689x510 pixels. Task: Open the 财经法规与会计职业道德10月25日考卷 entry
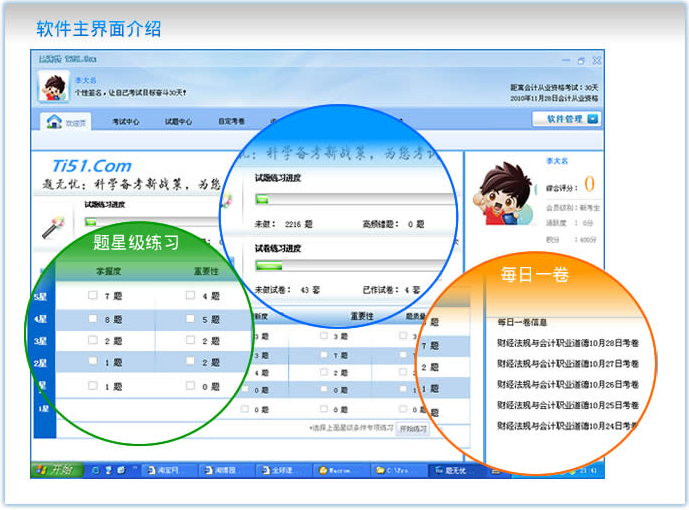[568, 405]
